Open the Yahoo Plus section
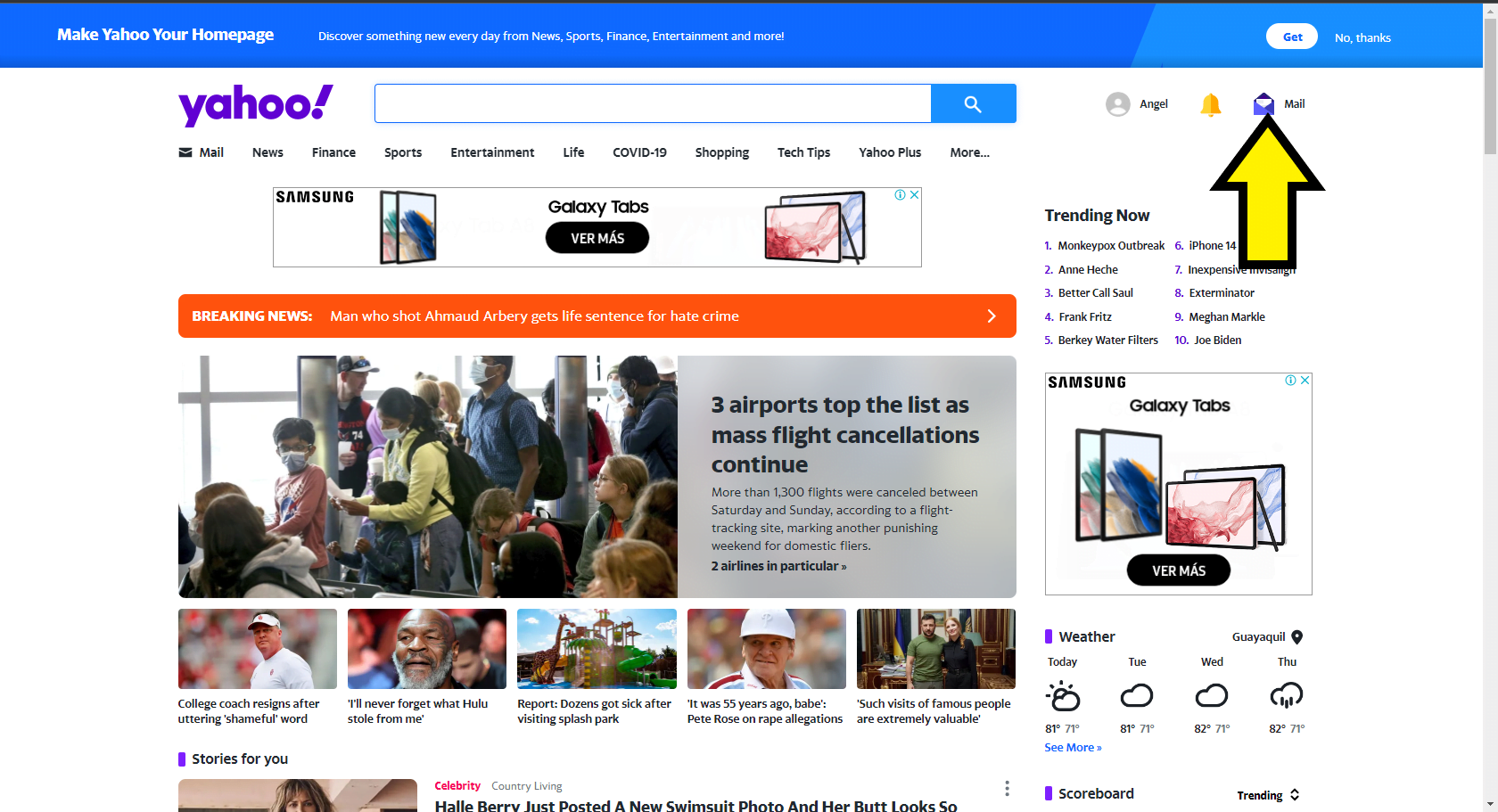Viewport: 1498px width, 812px height. click(x=890, y=152)
